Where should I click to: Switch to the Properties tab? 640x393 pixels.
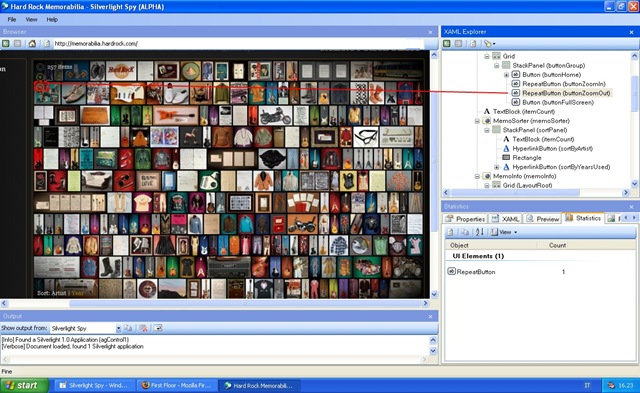(465, 219)
